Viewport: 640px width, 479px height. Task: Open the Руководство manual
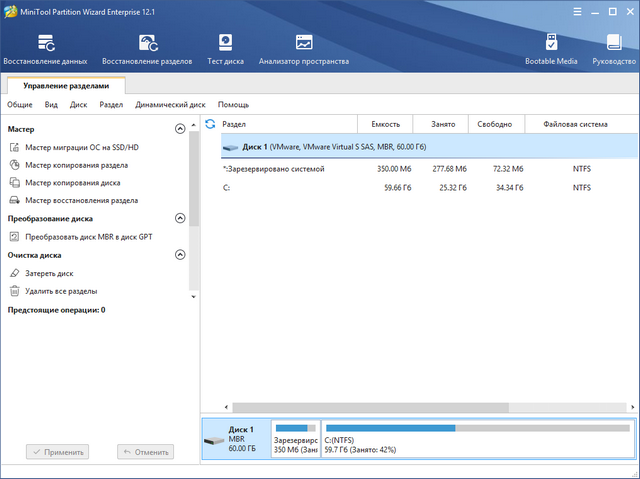[614, 49]
